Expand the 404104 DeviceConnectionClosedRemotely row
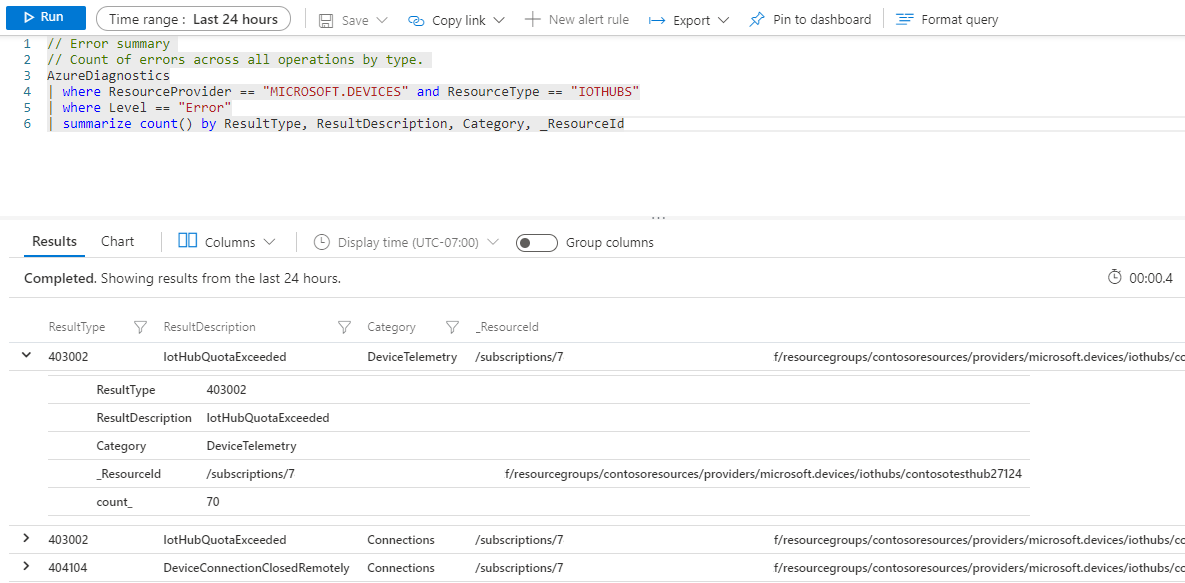1185x583 pixels. (24, 567)
